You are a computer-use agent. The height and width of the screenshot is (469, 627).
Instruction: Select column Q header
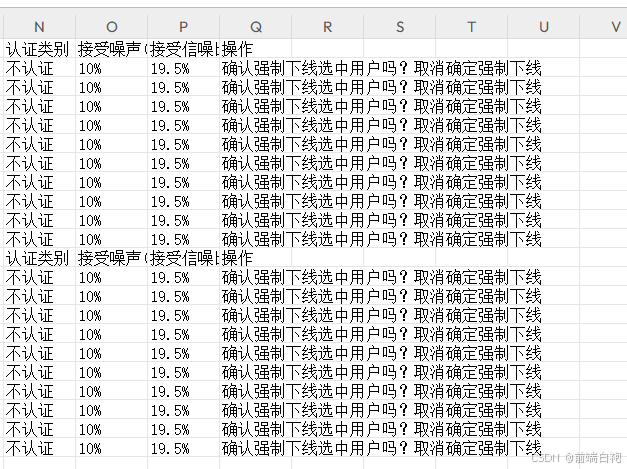[256, 27]
